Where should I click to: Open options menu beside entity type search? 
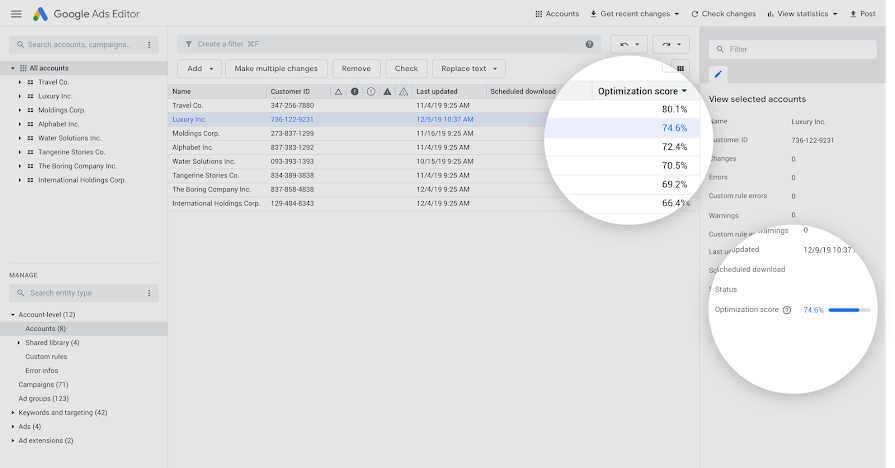tap(149, 293)
